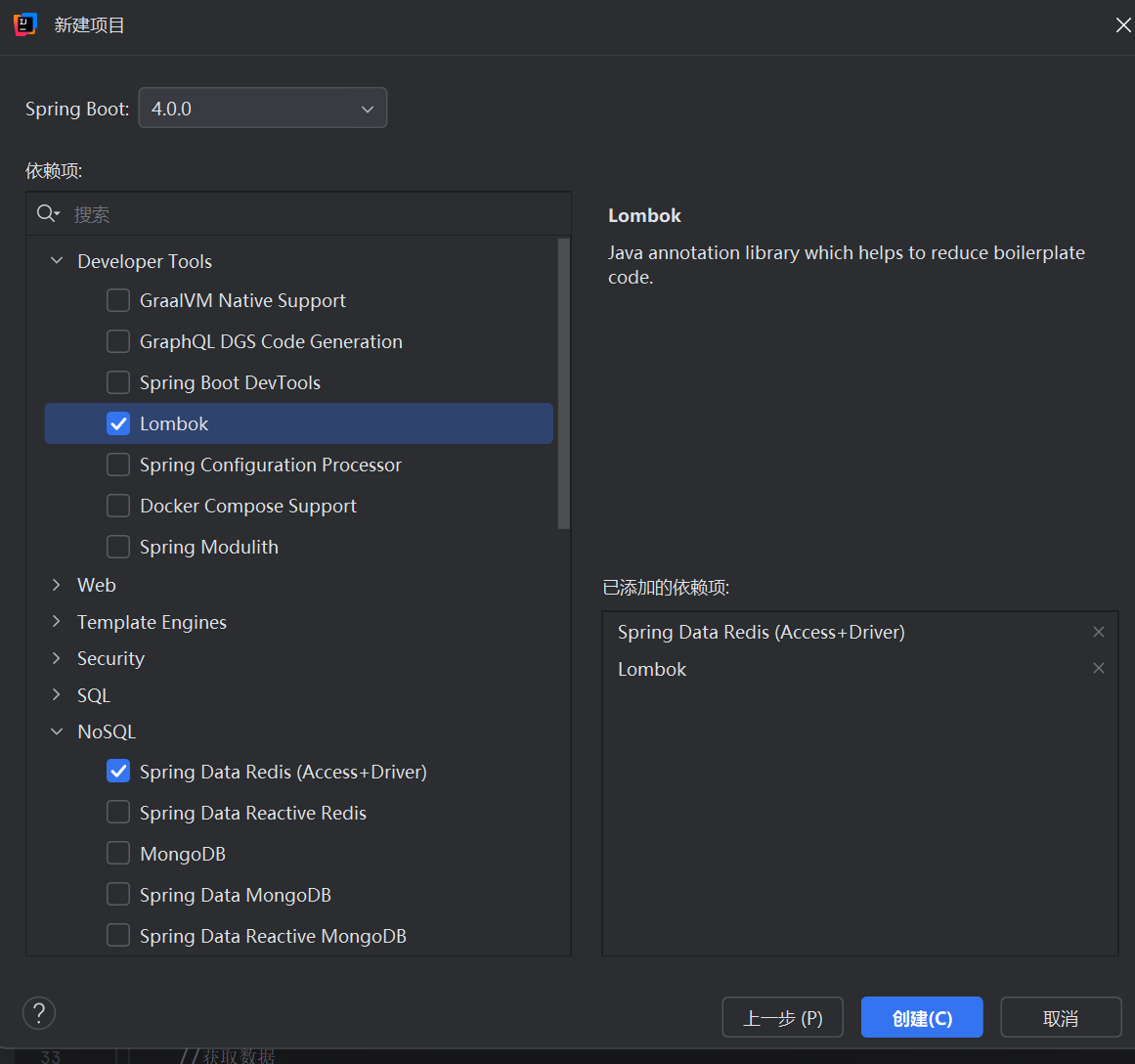Remove Lombok from added dependencies list

click(1098, 668)
